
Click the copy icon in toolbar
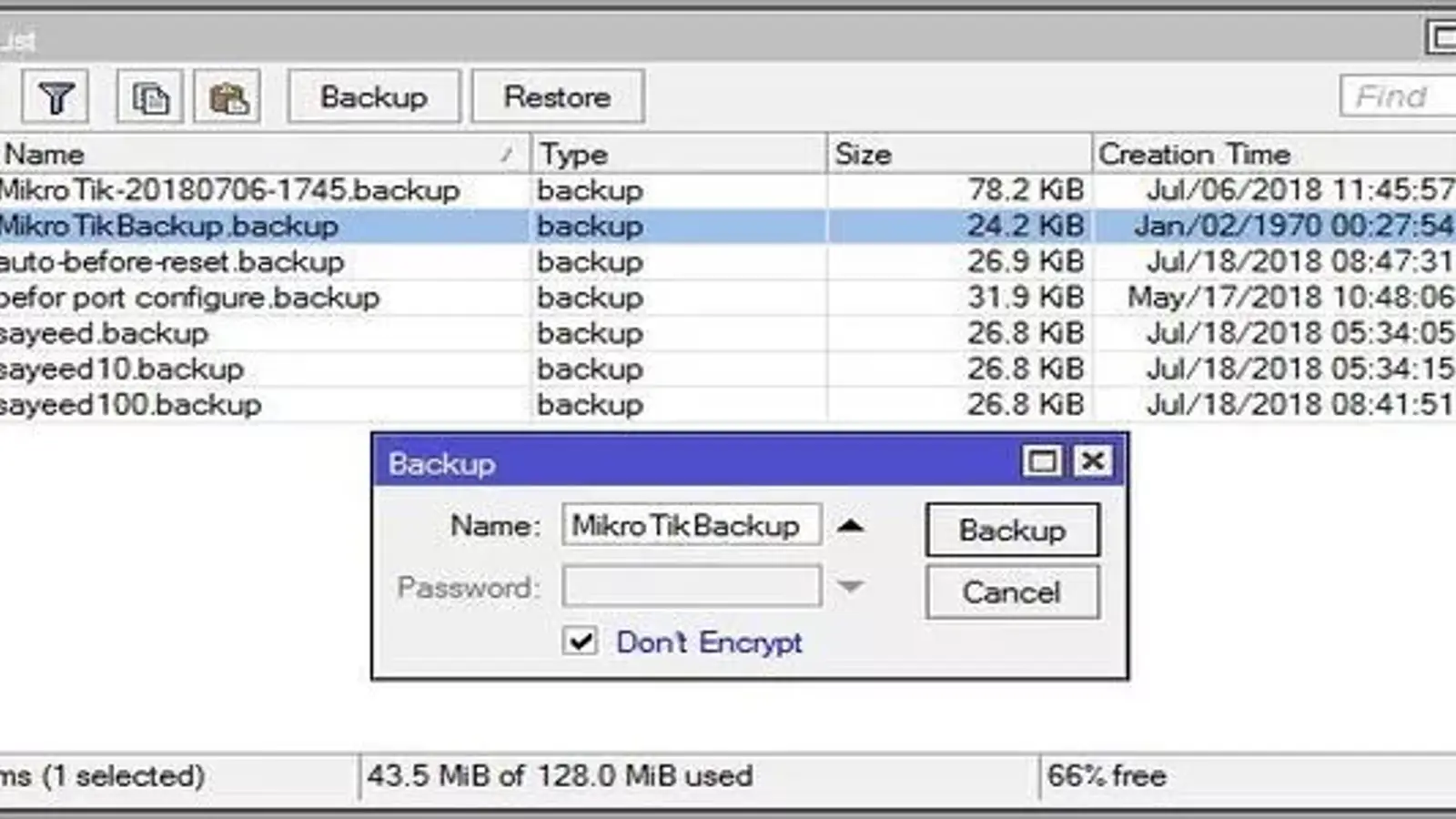150,97
